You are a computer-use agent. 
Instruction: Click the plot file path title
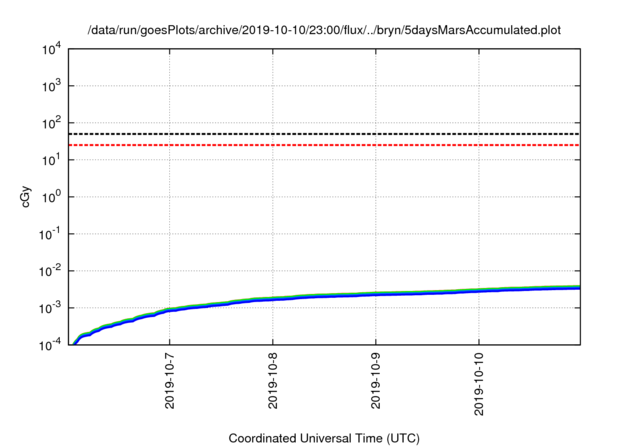(x=324, y=30)
